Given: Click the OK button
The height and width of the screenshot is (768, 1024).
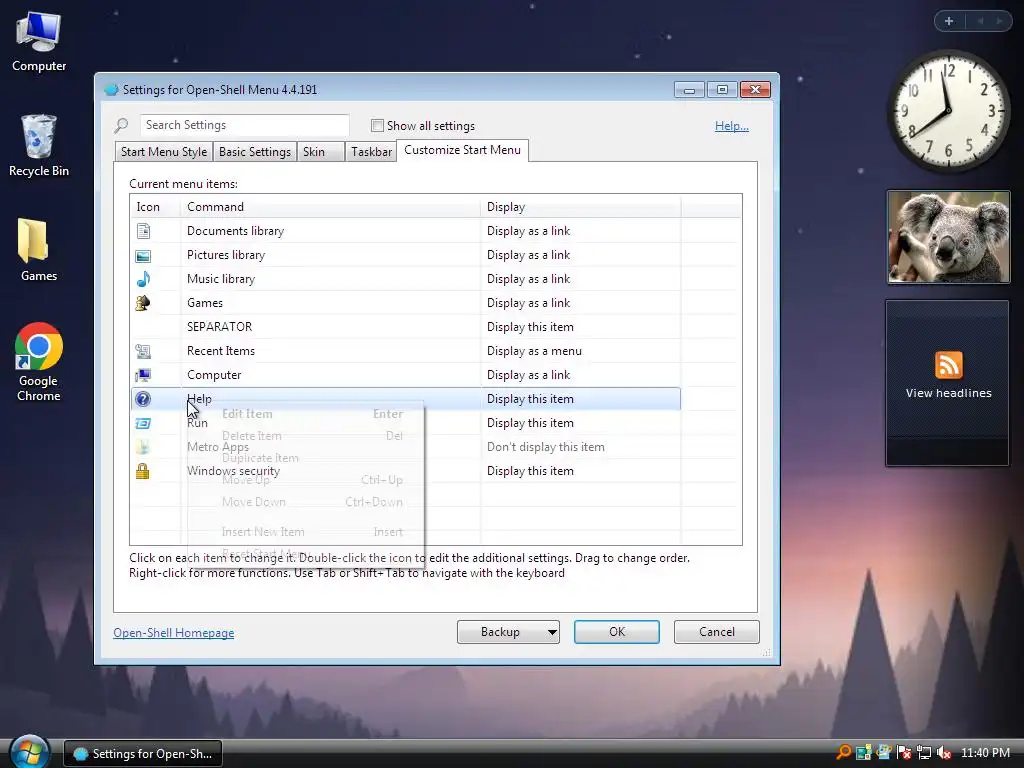Looking at the screenshot, I should [616, 632].
